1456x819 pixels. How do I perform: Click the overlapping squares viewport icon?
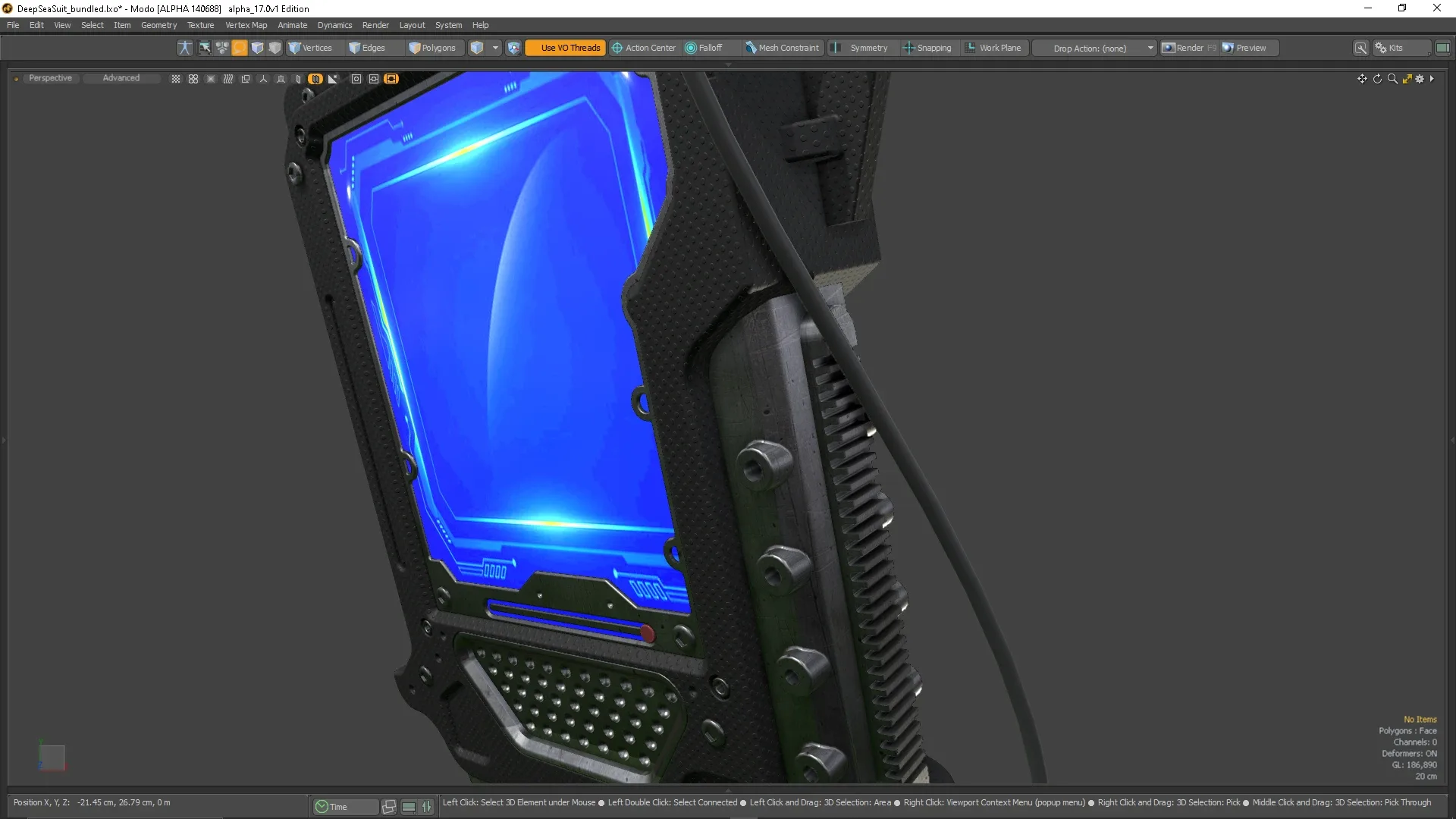click(x=246, y=79)
